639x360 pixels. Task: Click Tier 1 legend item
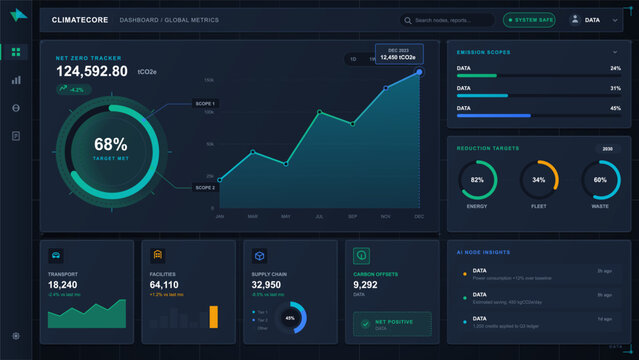(x=260, y=312)
